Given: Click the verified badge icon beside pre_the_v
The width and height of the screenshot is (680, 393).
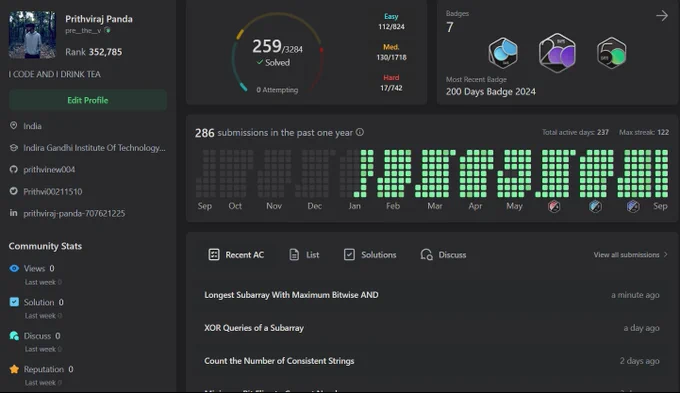Looking at the screenshot, I should (108, 30).
